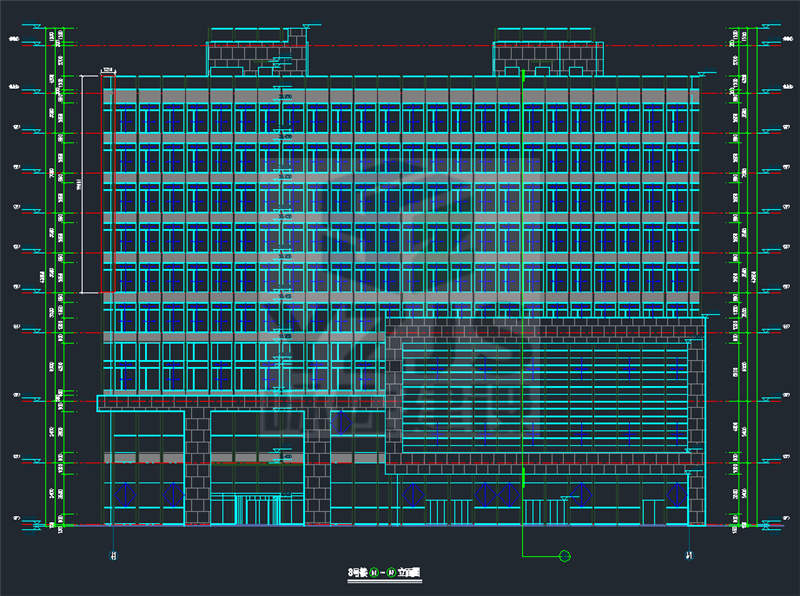Click the right grid axis bubble below the building
Image resolution: width=800 pixels, height=596 pixels.
[688, 555]
